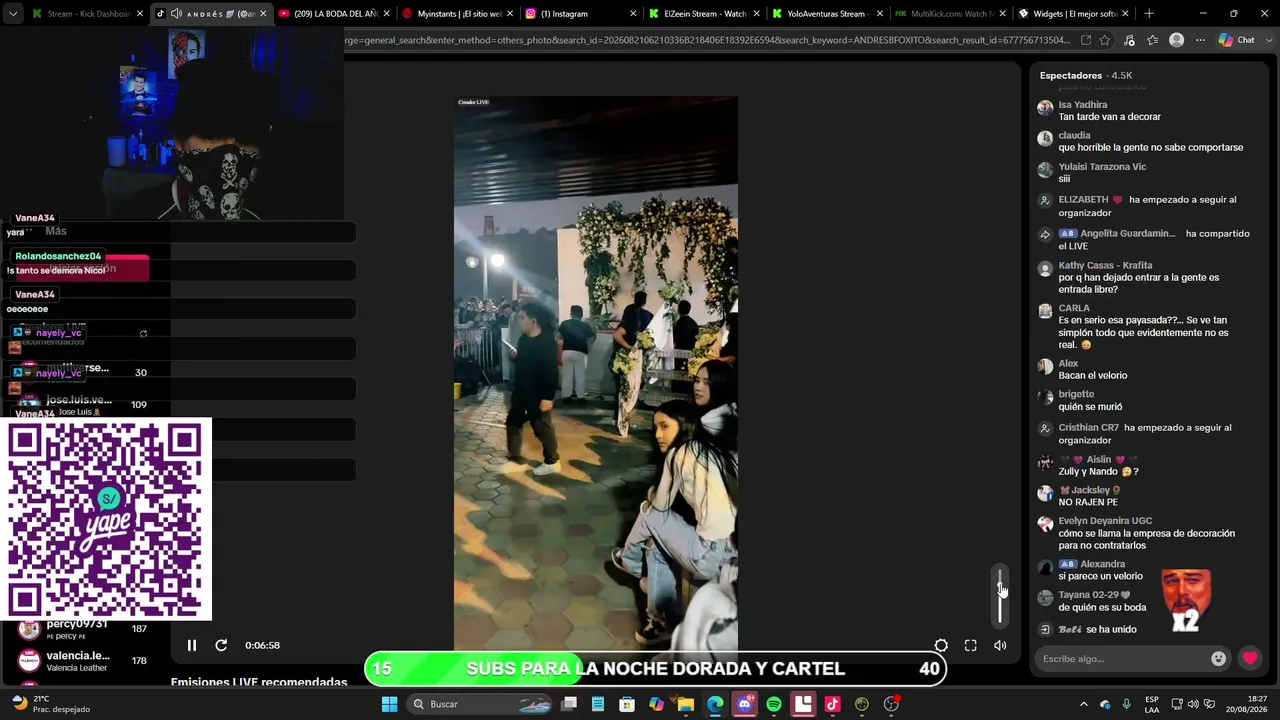This screenshot has width=1280, height=720.
Task: Click the 'Espectadores · 4.5K' viewers header
Action: pos(1086,76)
